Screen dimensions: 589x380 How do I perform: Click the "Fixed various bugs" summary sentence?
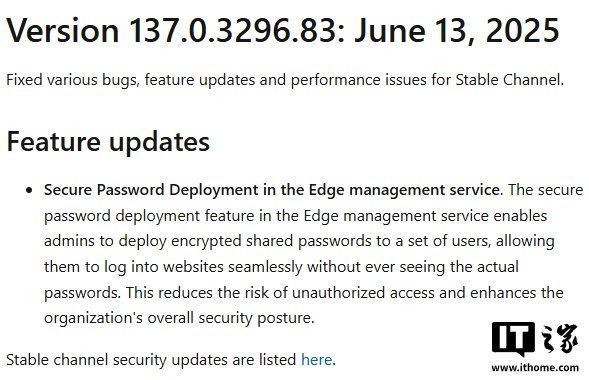pyautogui.click(x=285, y=80)
